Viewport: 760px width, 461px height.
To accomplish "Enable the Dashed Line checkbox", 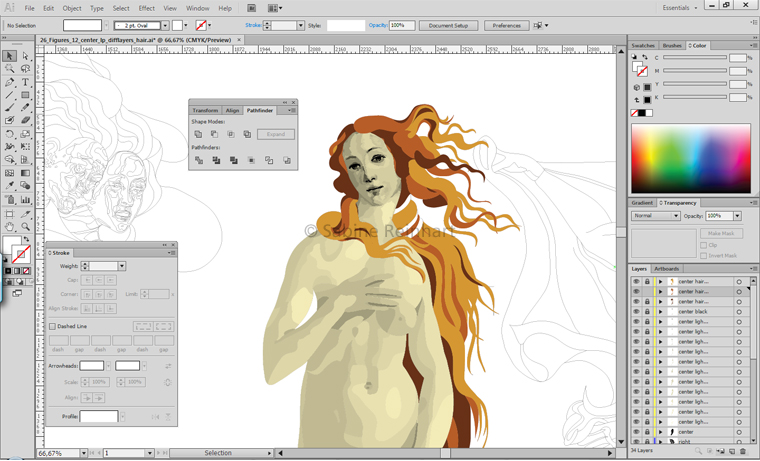I will [53, 326].
